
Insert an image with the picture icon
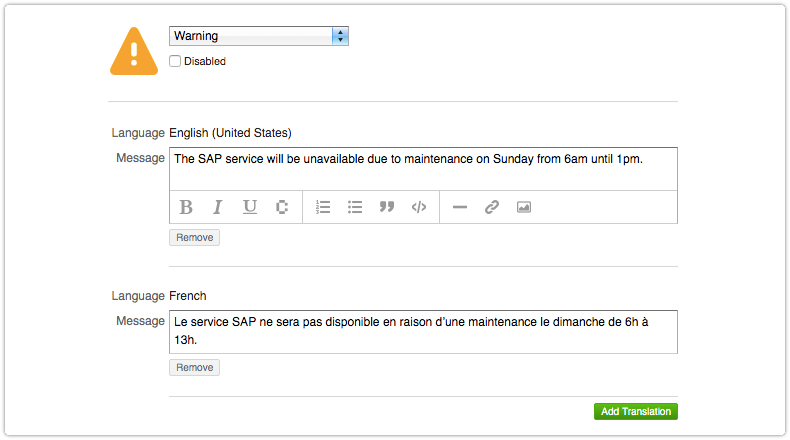tap(524, 207)
